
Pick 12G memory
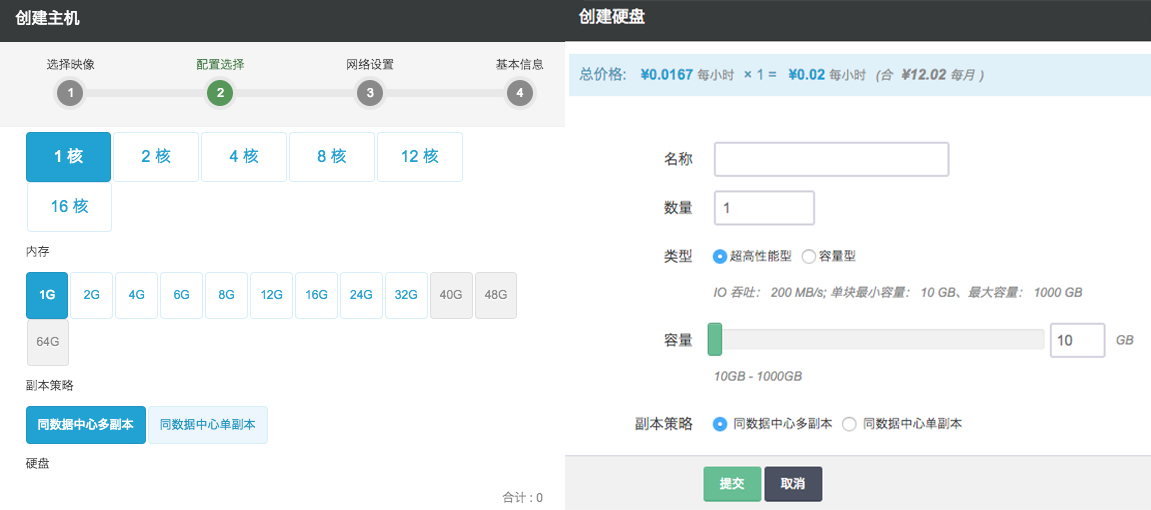point(272,295)
